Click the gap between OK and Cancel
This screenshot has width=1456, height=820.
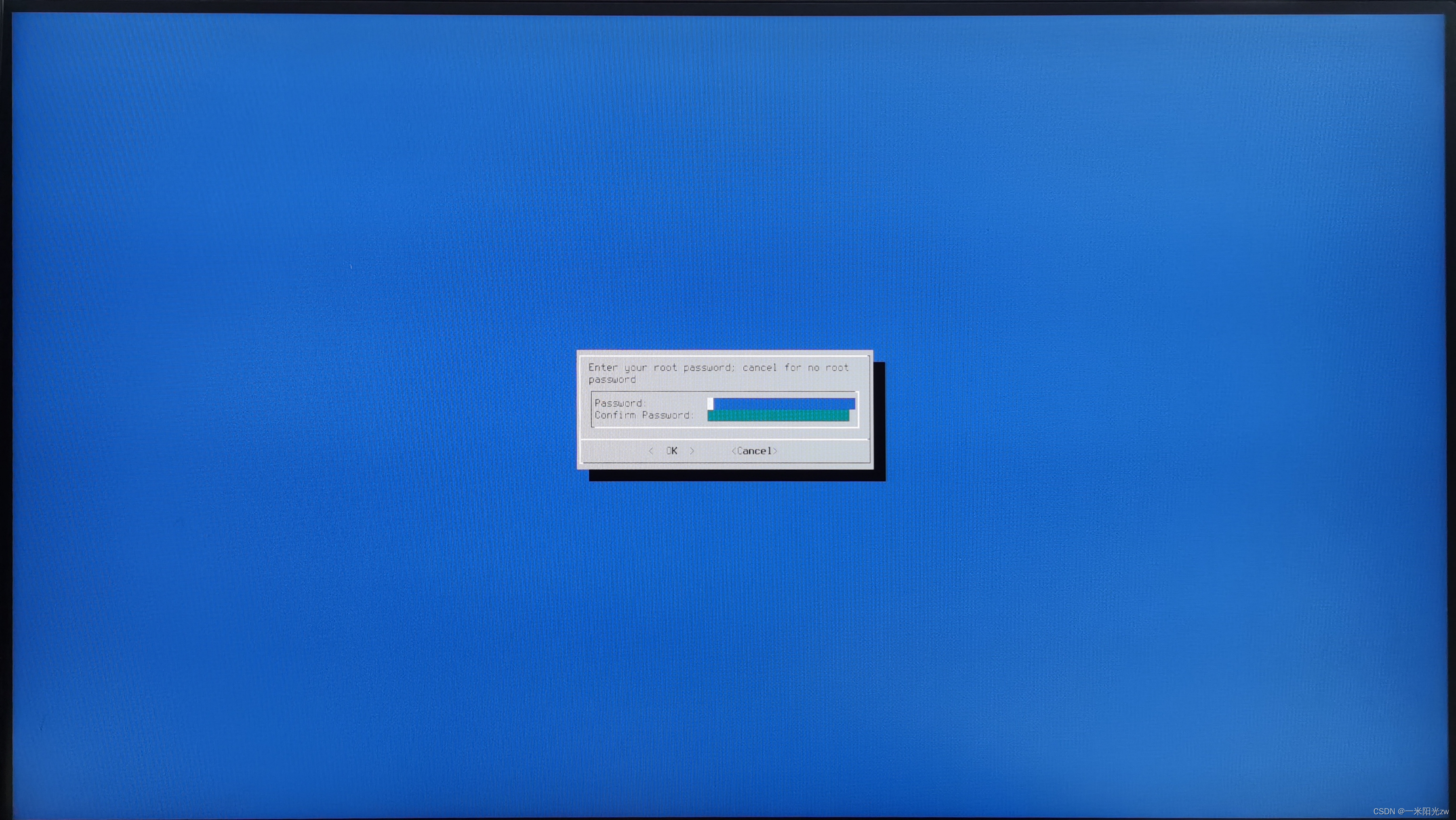713,451
